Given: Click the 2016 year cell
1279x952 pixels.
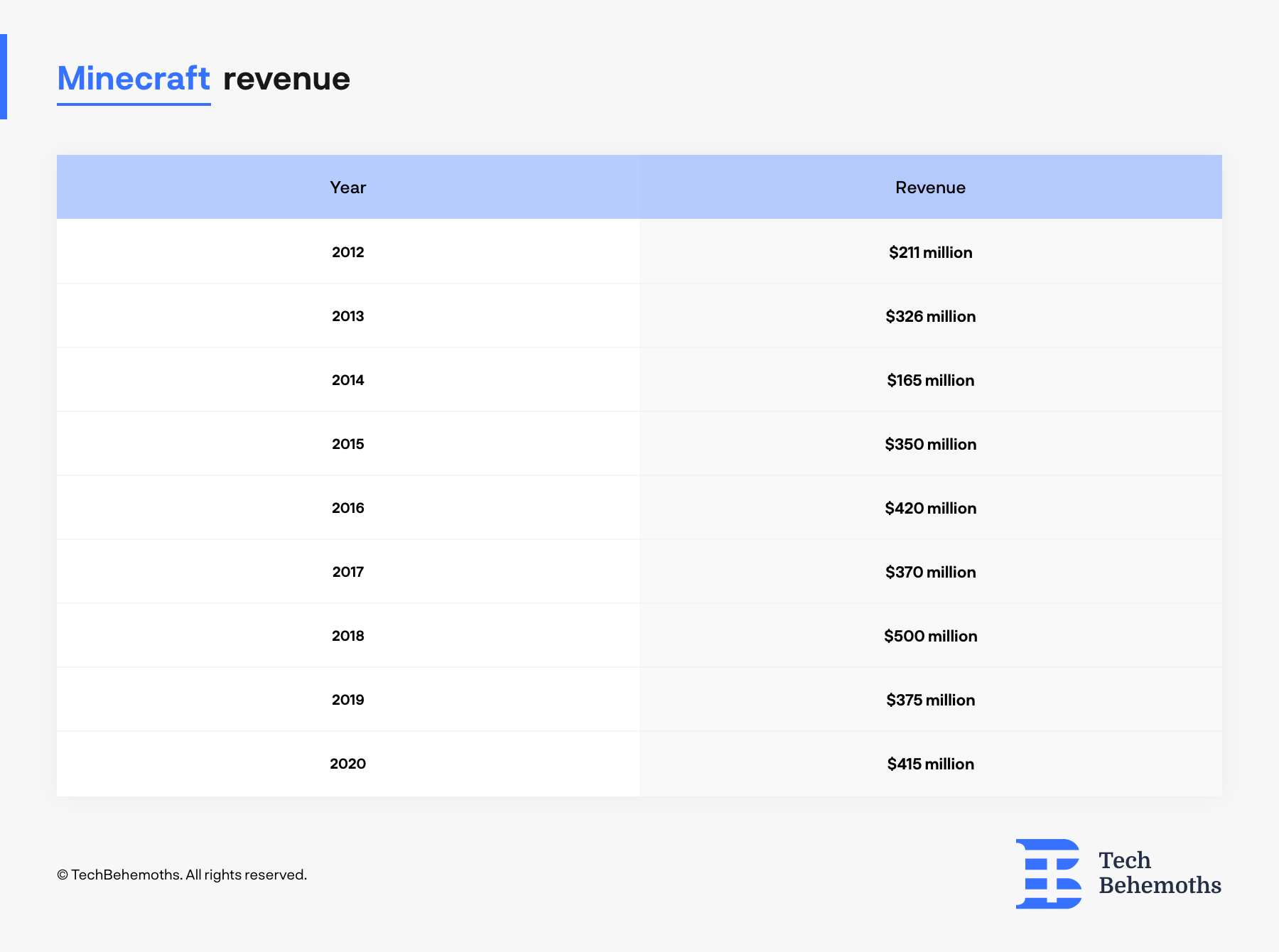Looking at the screenshot, I should click(x=348, y=507).
